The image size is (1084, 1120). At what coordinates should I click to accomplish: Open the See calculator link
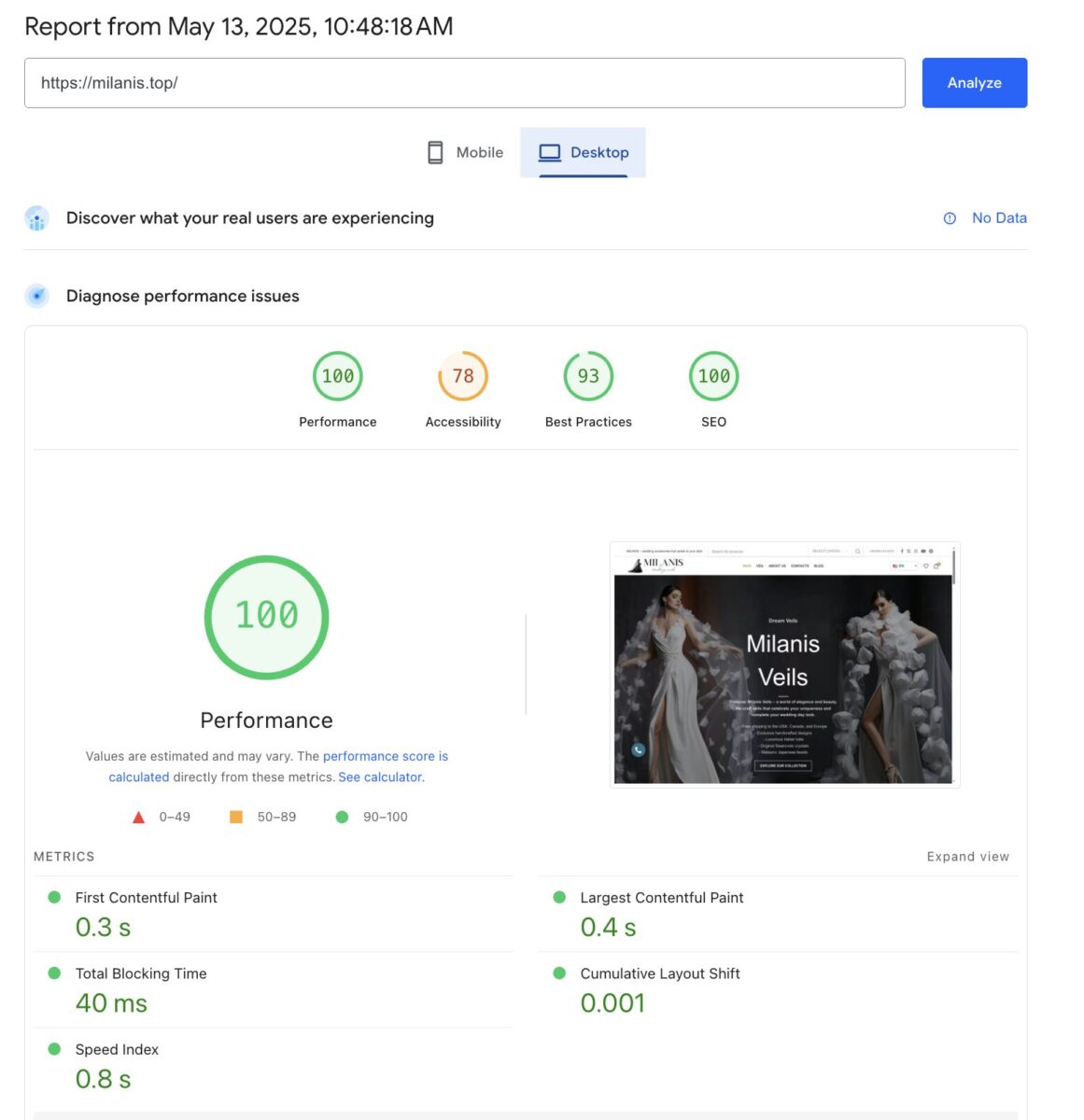380,777
